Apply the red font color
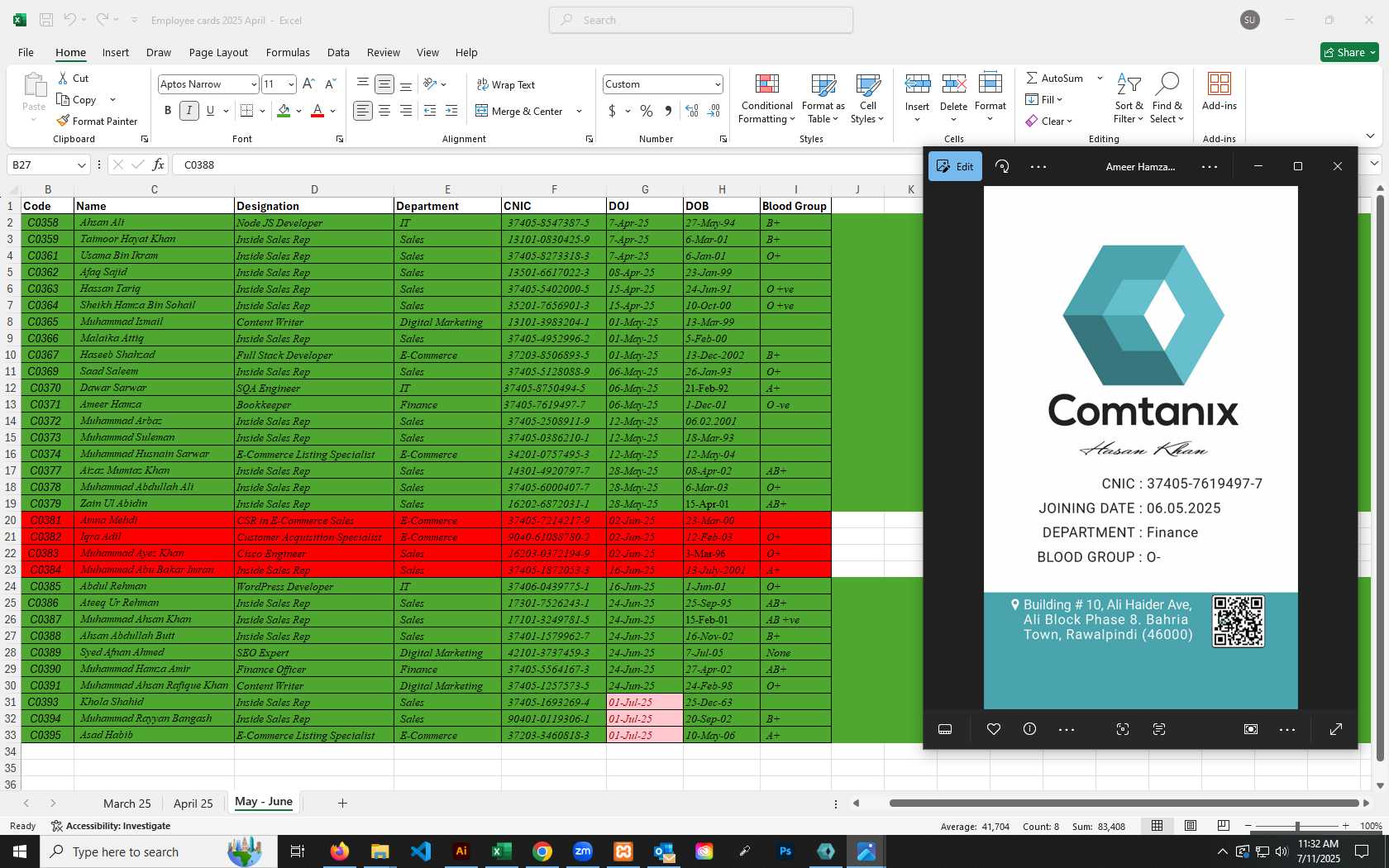 click(x=317, y=111)
